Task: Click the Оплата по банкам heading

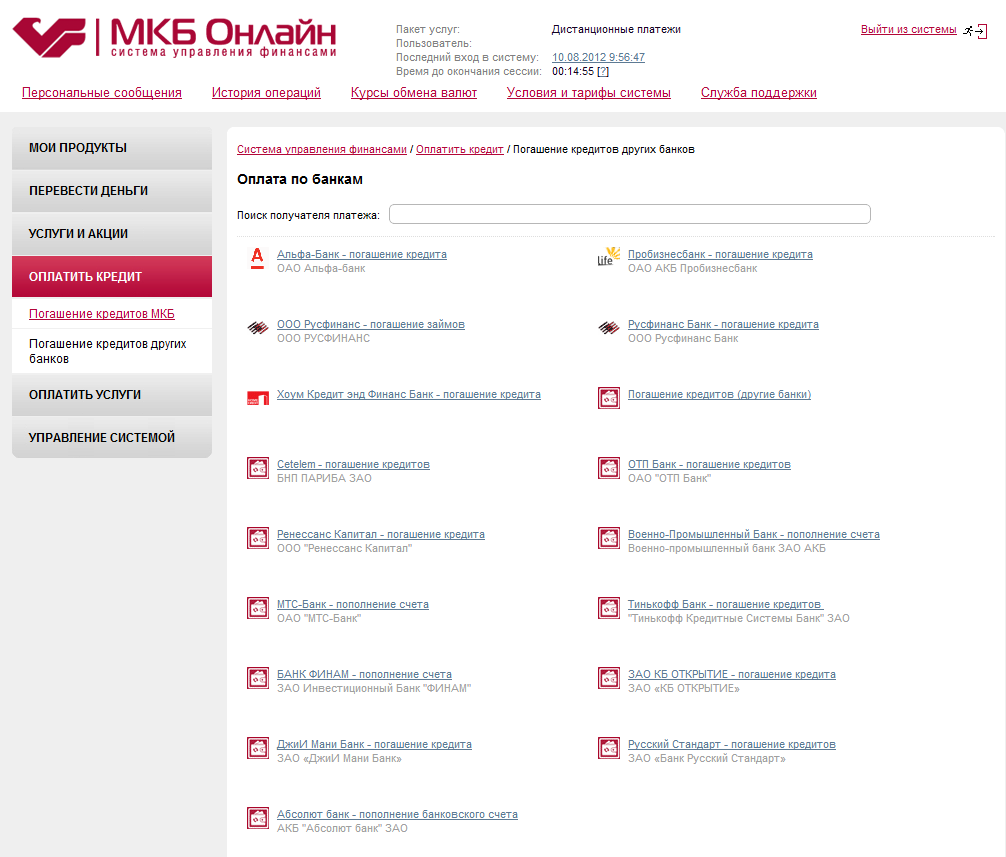Action: tap(300, 179)
